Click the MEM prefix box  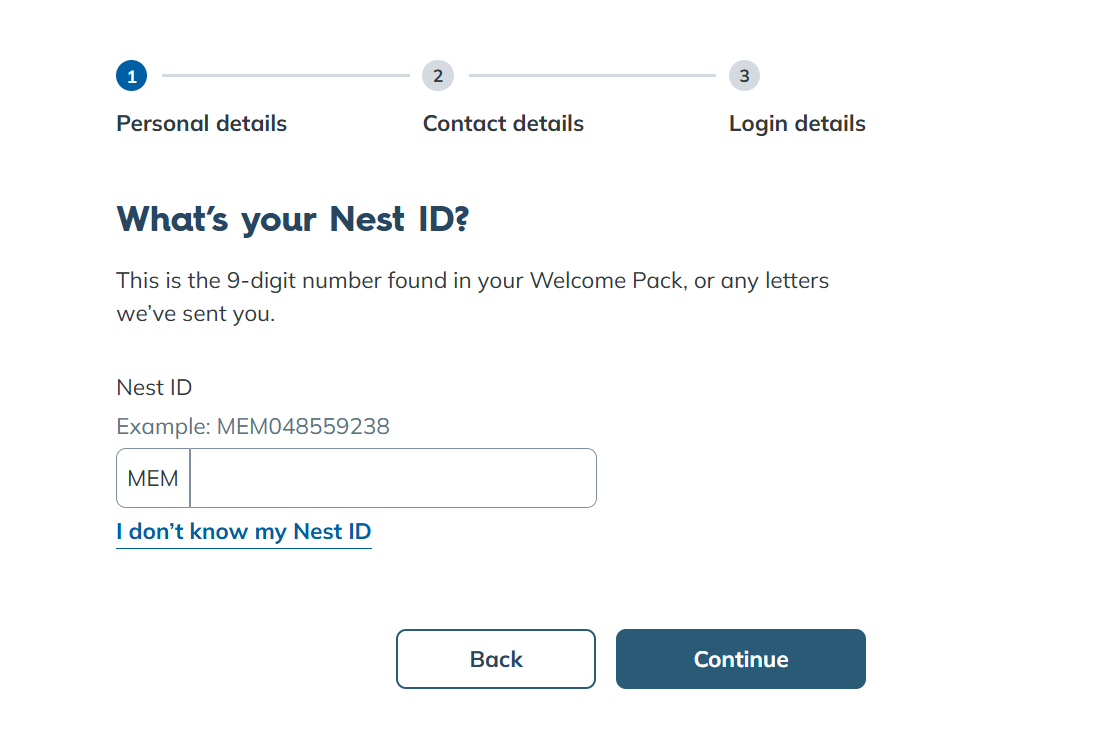click(153, 478)
